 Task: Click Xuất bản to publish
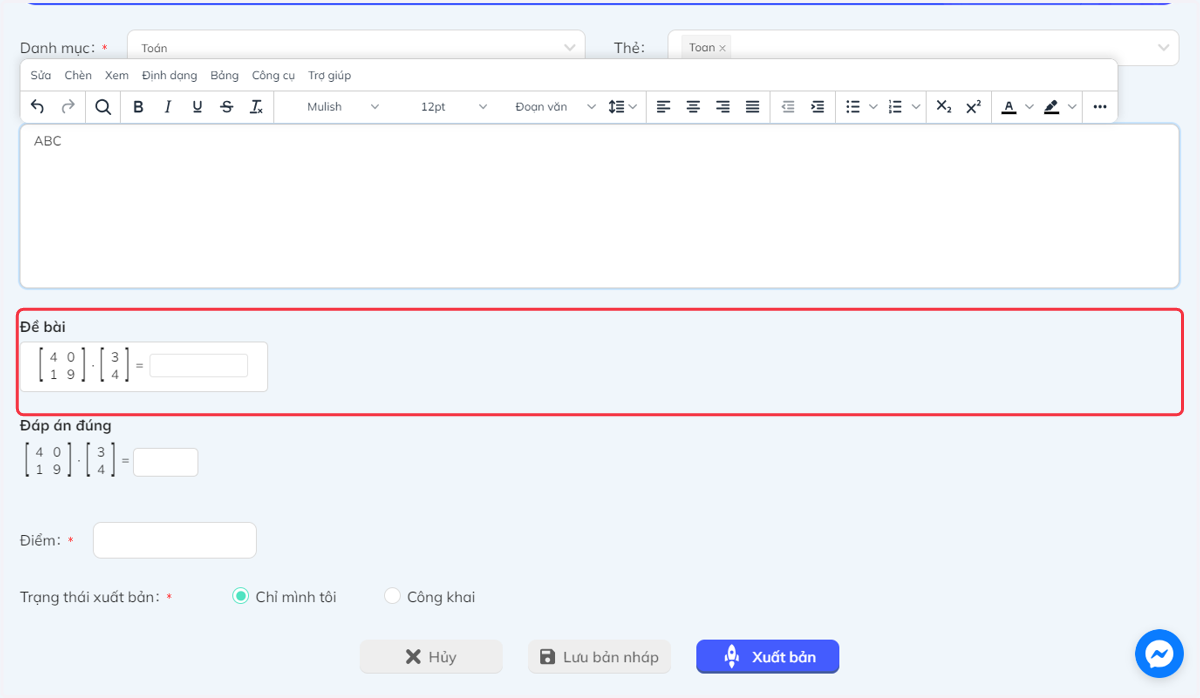point(768,657)
